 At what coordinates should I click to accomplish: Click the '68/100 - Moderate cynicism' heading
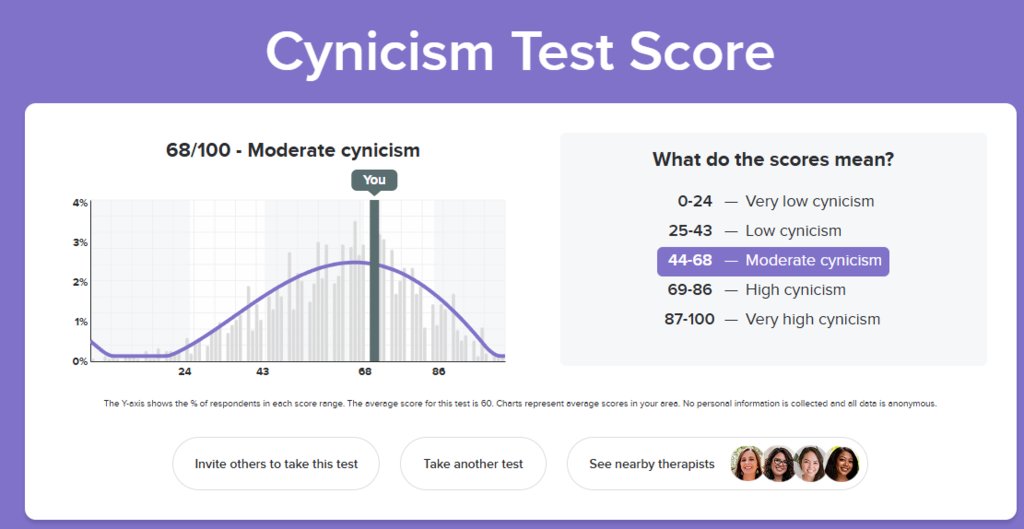pyautogui.click(x=293, y=150)
